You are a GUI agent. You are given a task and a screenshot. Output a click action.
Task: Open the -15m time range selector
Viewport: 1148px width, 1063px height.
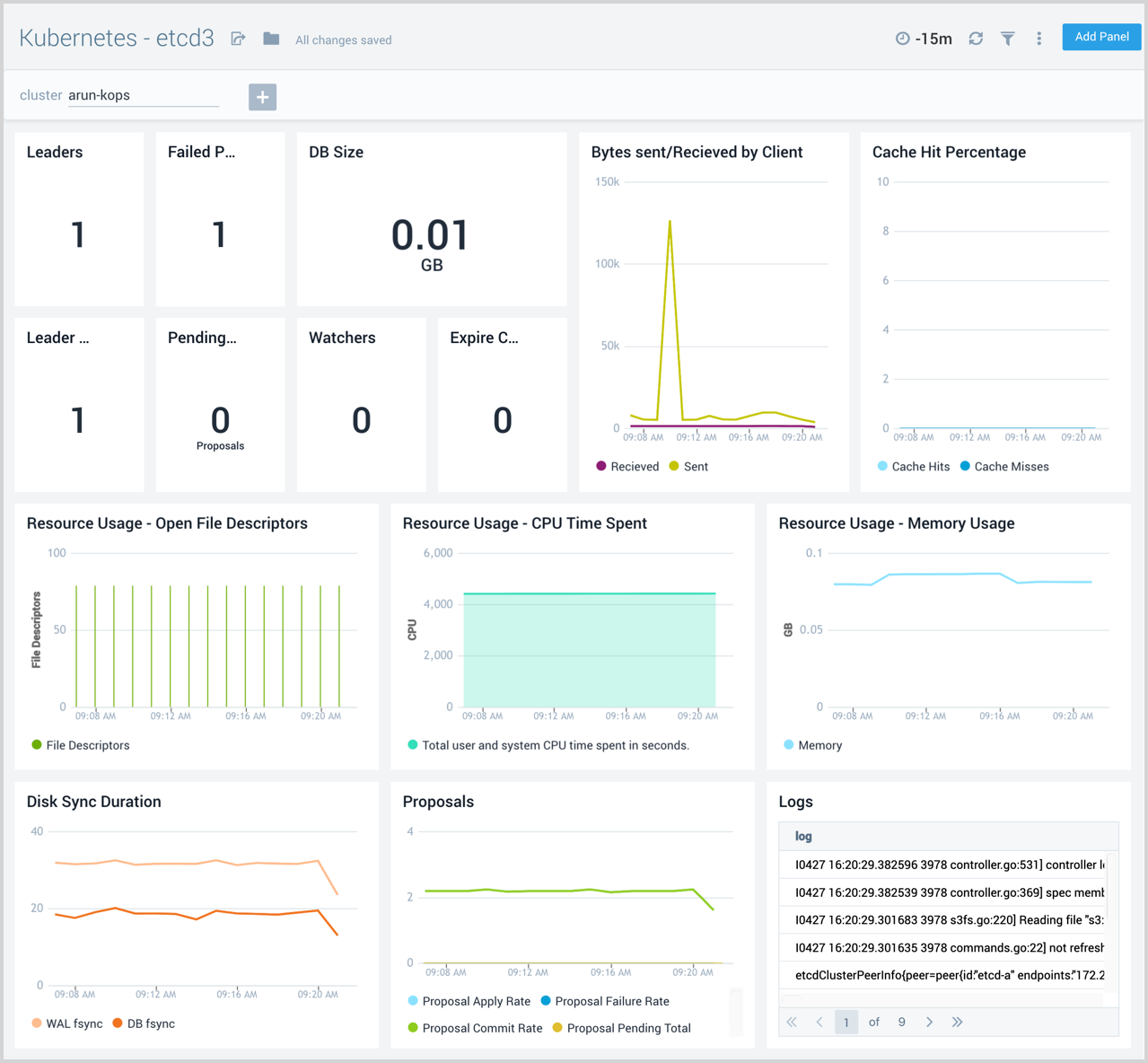coord(924,39)
